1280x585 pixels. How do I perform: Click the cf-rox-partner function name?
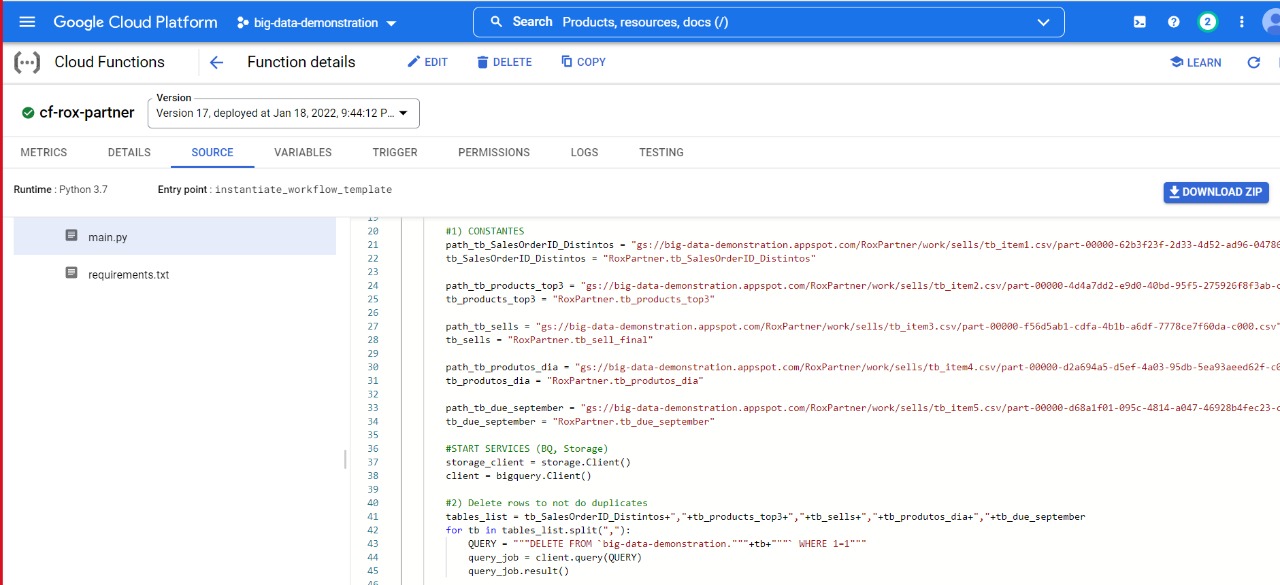pos(87,113)
